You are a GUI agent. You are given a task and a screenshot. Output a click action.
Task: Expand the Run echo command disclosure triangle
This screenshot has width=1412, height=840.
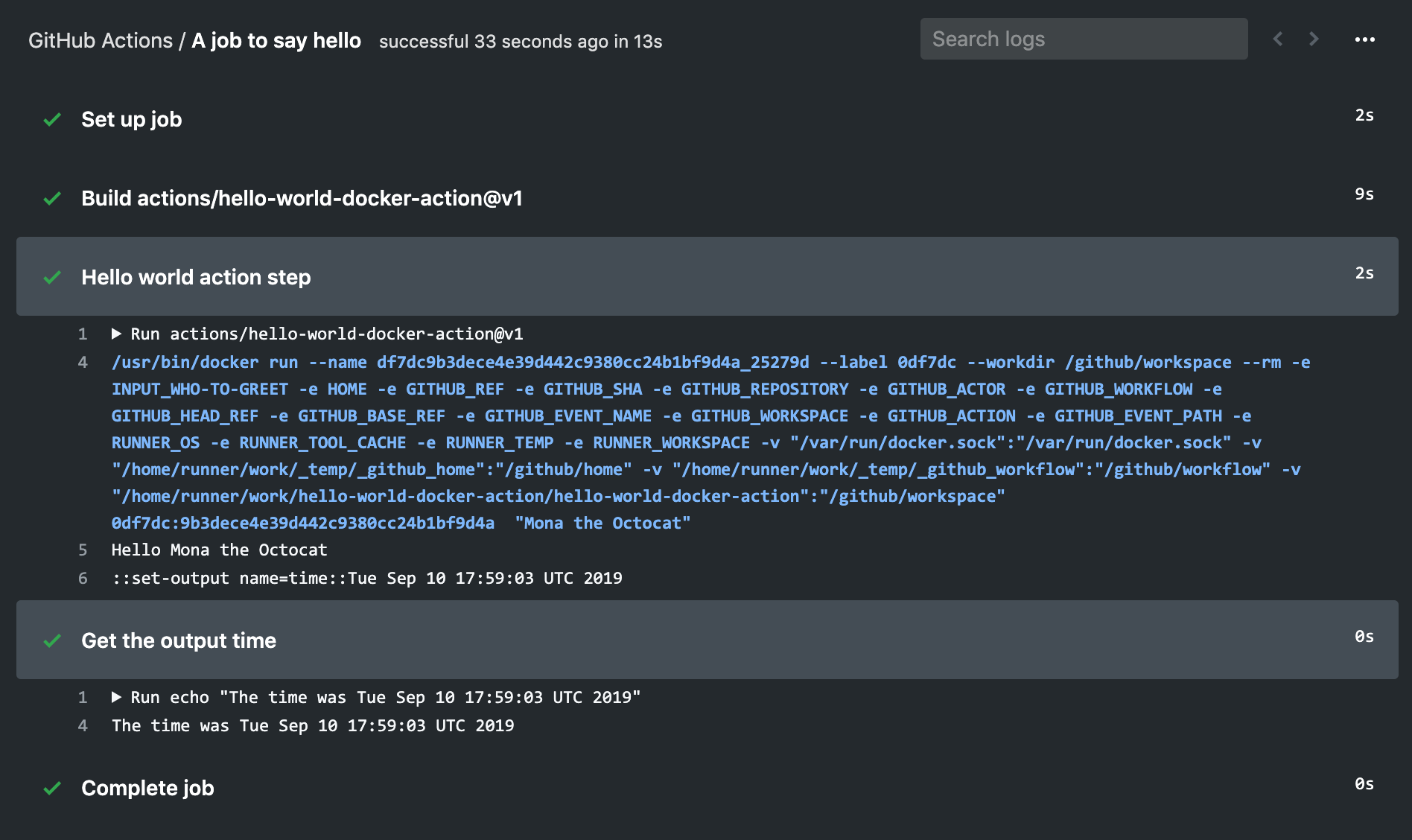tap(117, 697)
